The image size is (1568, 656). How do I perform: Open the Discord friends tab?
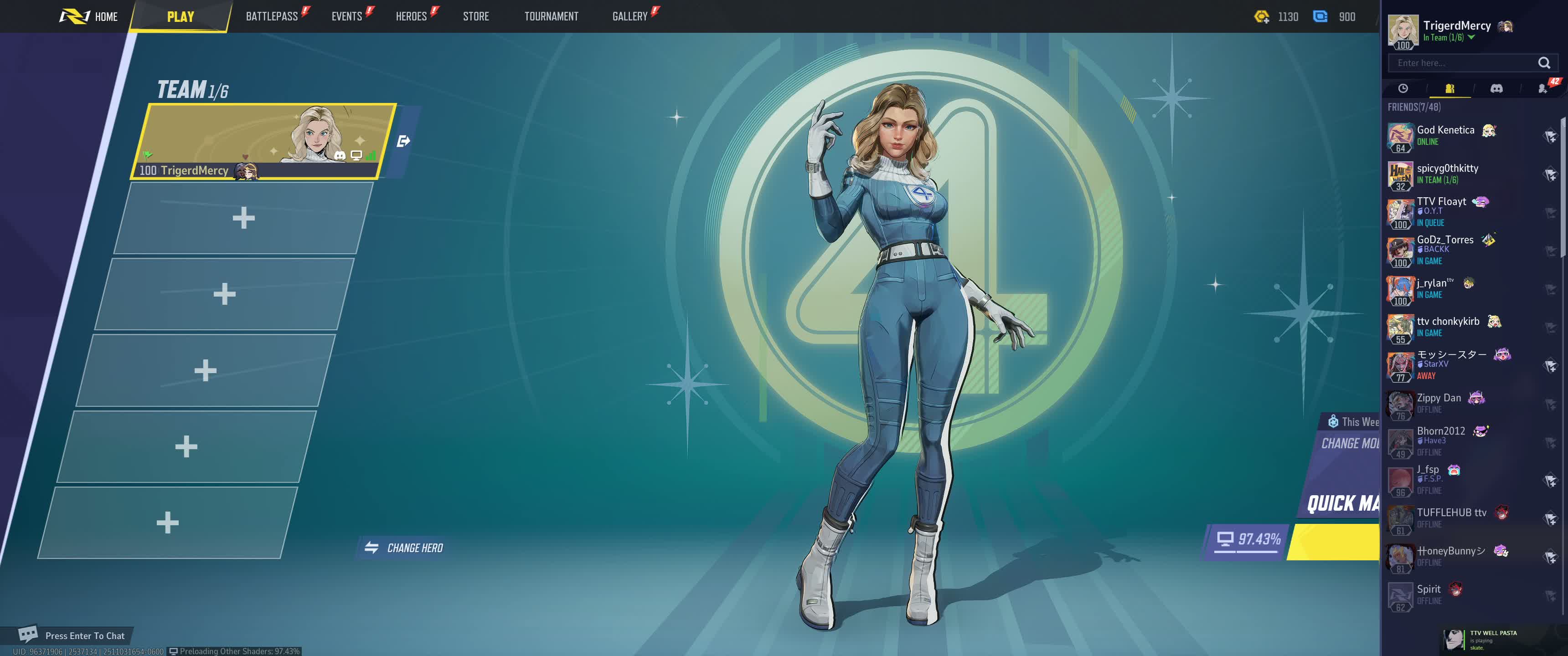click(1496, 89)
